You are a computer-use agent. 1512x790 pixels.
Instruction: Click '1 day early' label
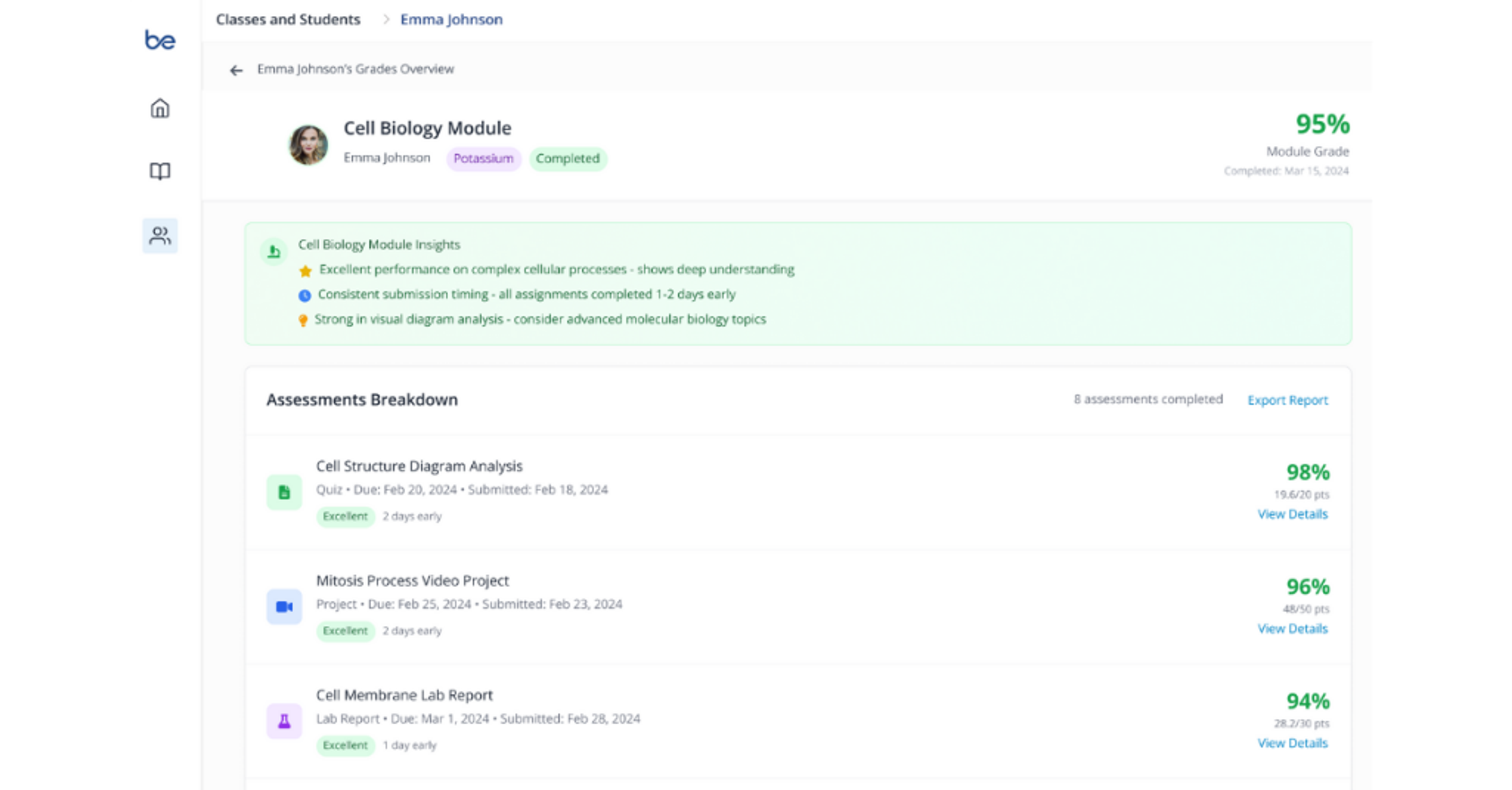click(409, 745)
